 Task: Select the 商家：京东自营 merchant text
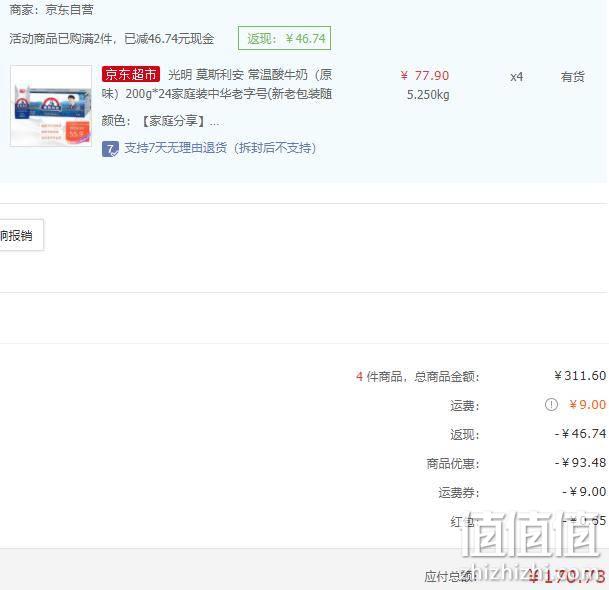(x=51, y=9)
